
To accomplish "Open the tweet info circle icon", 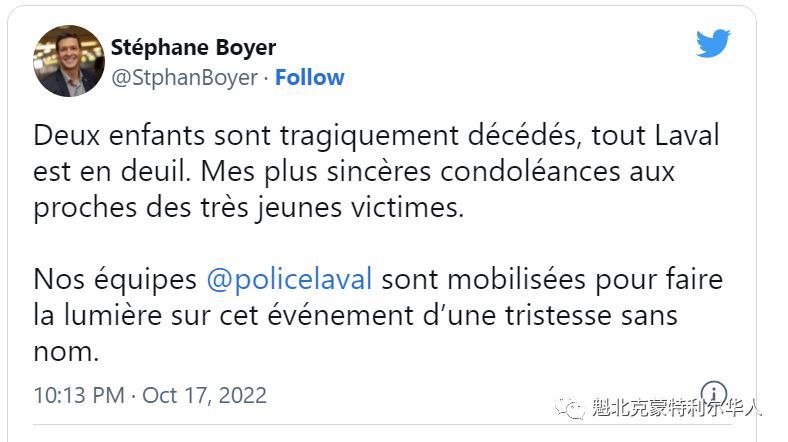I will point(714,393).
